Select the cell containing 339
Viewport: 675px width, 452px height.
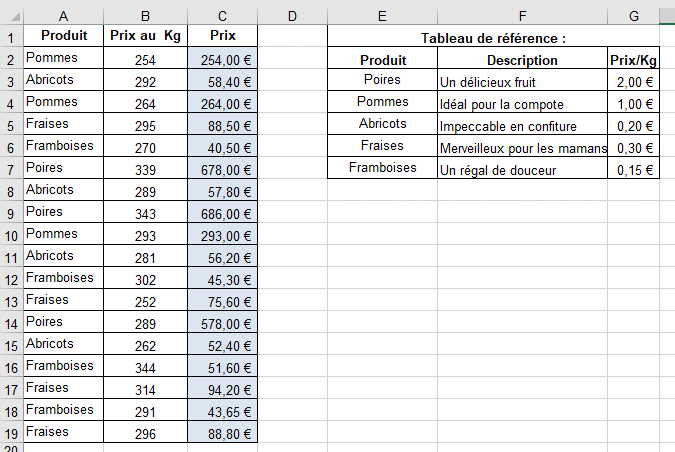pos(145,169)
